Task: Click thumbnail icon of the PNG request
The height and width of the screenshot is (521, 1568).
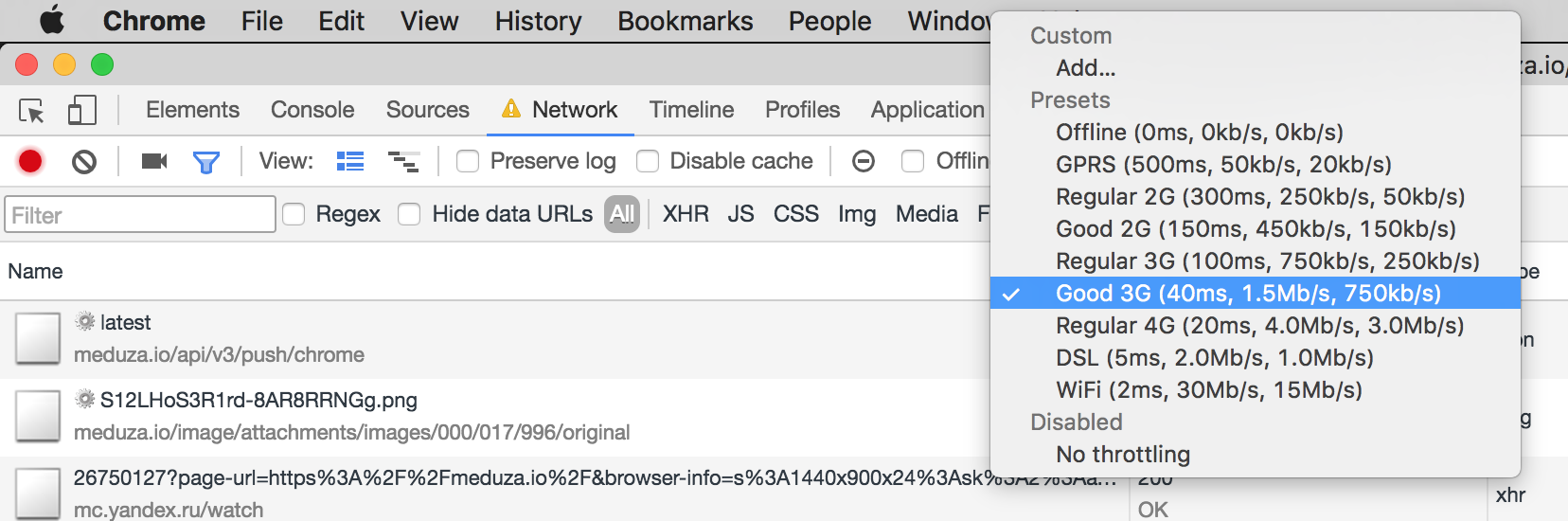Action: click(x=38, y=417)
